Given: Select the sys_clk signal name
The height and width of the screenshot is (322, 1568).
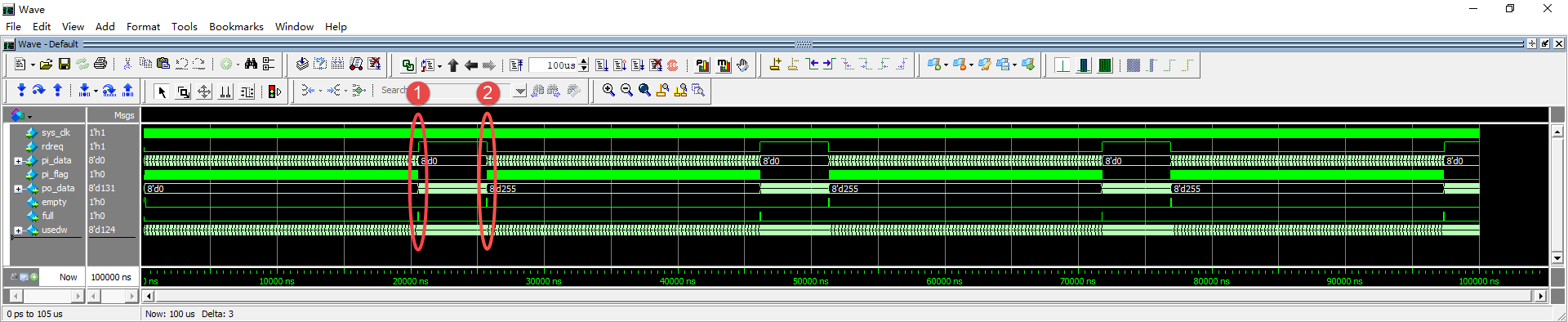Looking at the screenshot, I should 56,132.
